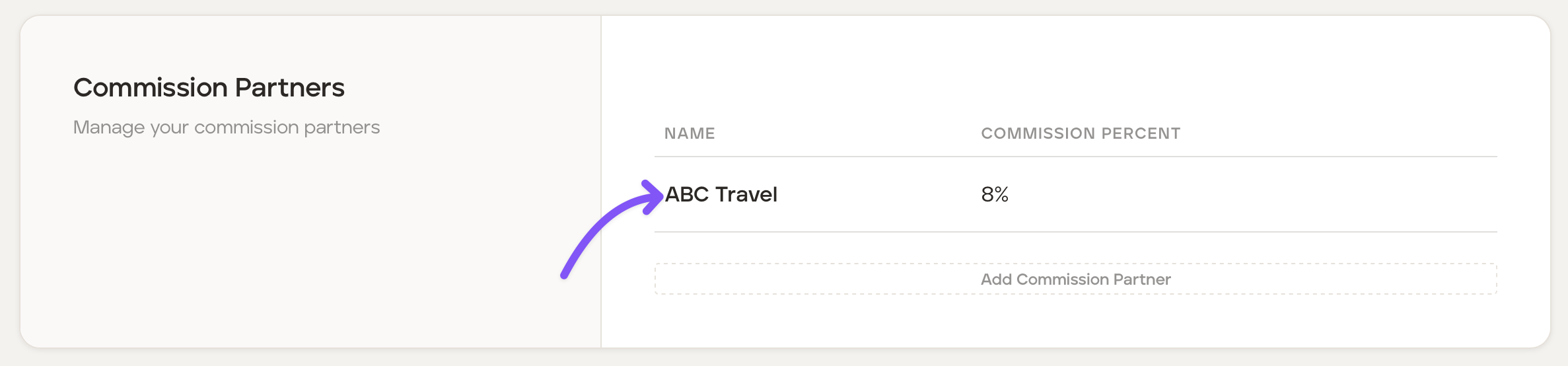
Task: Click the word "Commission" in the large heading
Action: (151, 88)
